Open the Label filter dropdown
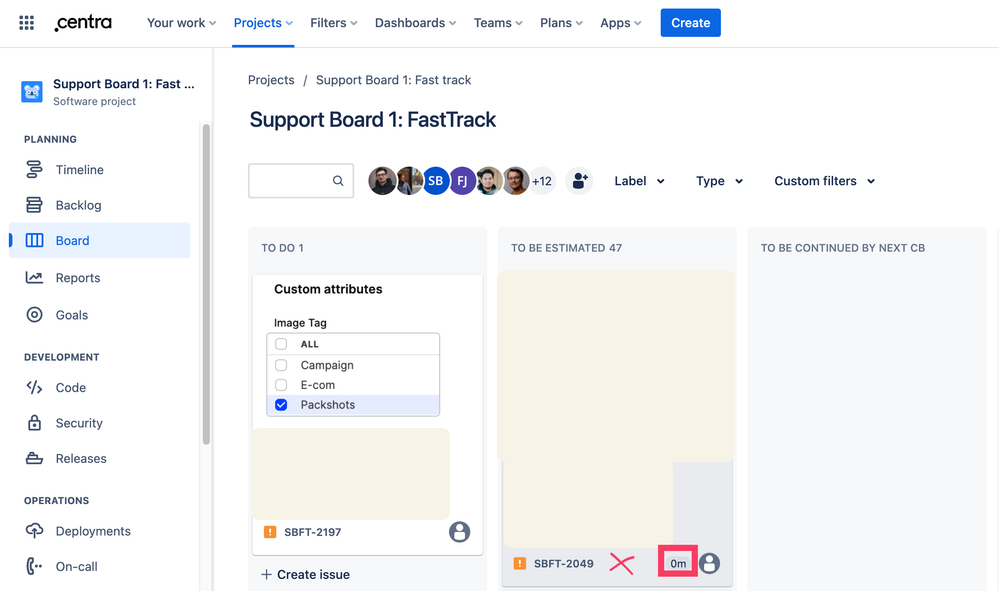Viewport: 999px width, 591px height. [x=640, y=181]
